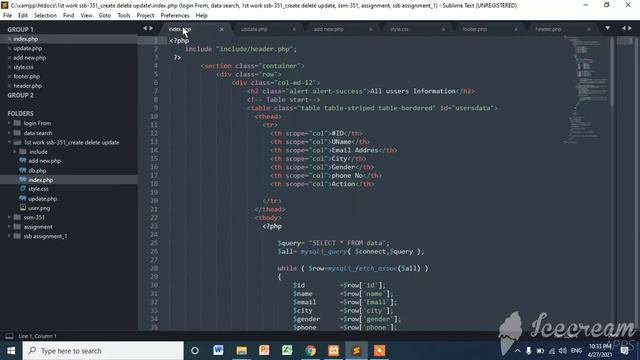Open user.png in the folder tree

(39, 208)
